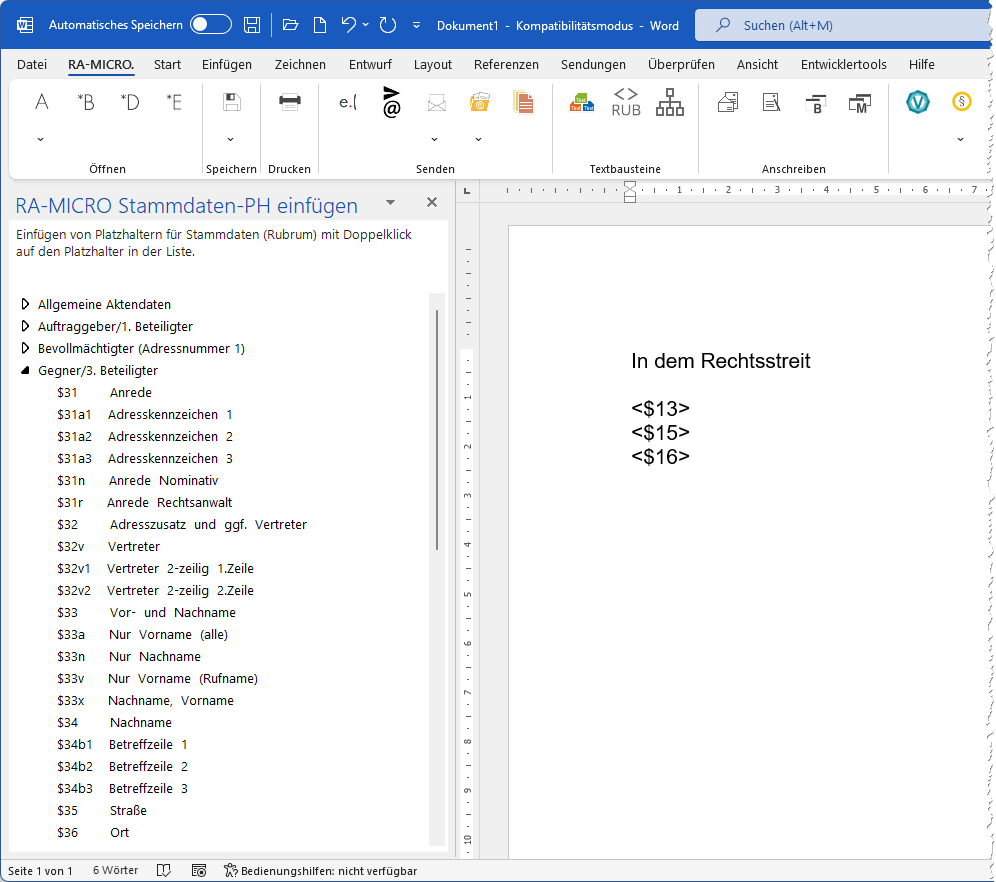Expand Allgemeine Aktendaten tree node
Image resolution: width=996 pixels, height=882 pixels.
(x=25, y=304)
